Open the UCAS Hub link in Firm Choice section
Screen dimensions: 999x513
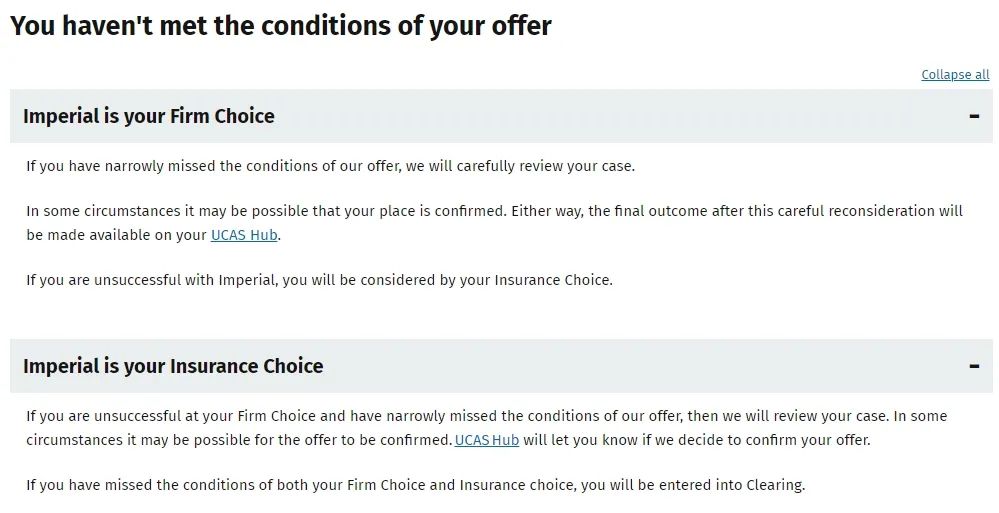(244, 235)
